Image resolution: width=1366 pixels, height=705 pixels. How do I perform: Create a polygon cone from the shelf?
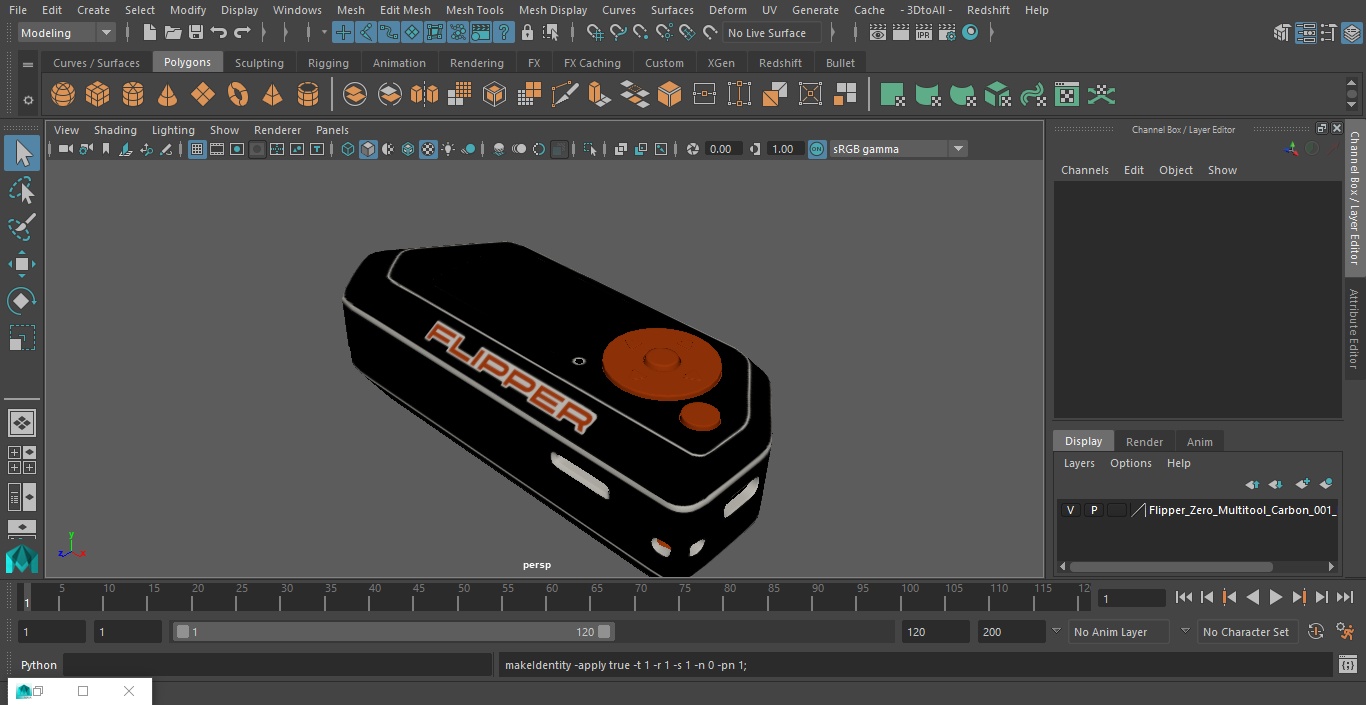coord(168,95)
